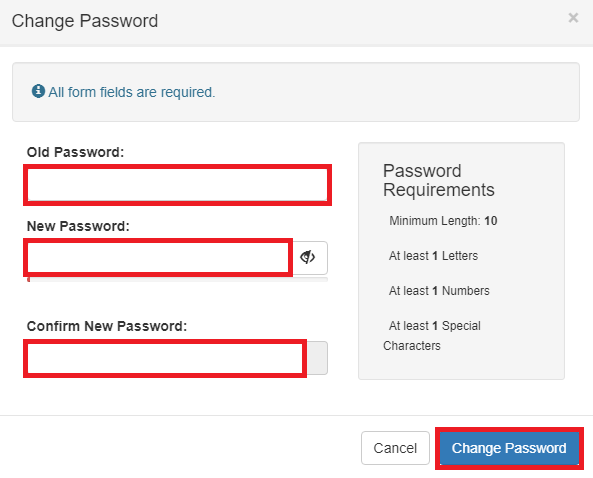593x478 pixels.
Task: Focus the Confirm New Password field
Action: [166, 358]
